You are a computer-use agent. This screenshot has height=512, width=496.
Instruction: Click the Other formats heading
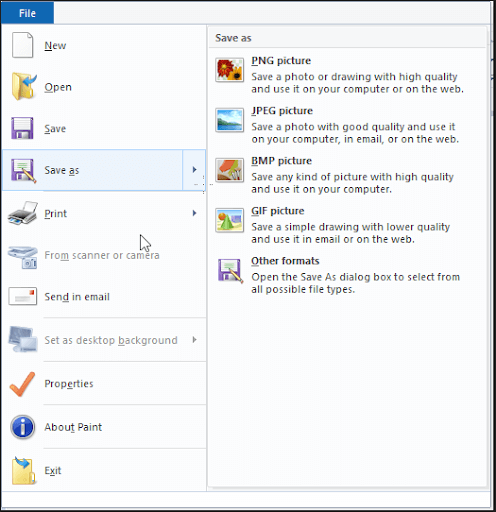(x=285, y=261)
